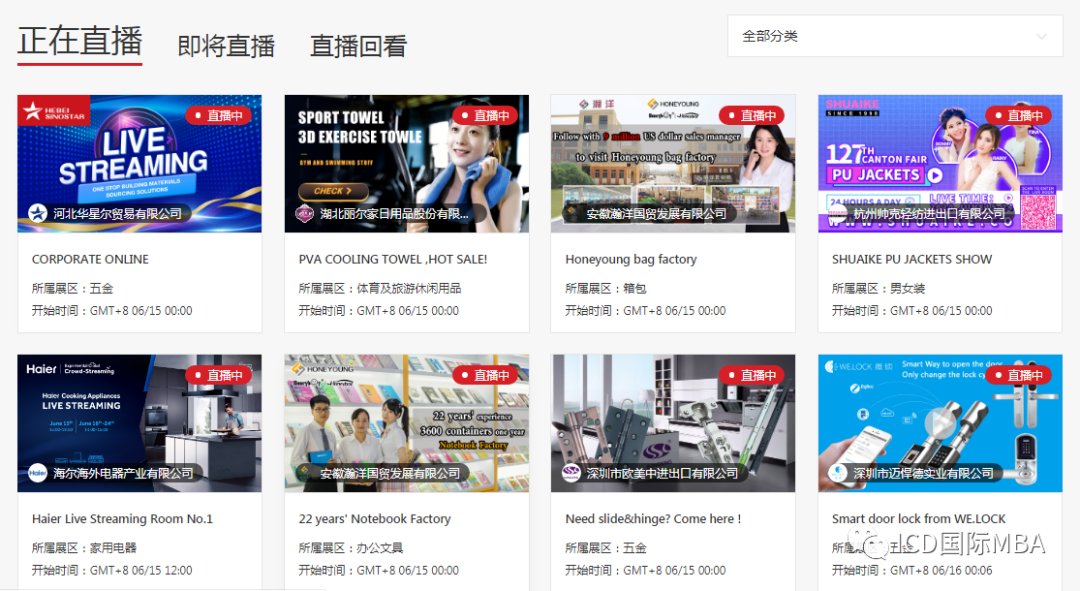The height and width of the screenshot is (591, 1080).
Task: Click the start time under SHUAIKE PU JACKETS SHOW
Action: coord(912,311)
